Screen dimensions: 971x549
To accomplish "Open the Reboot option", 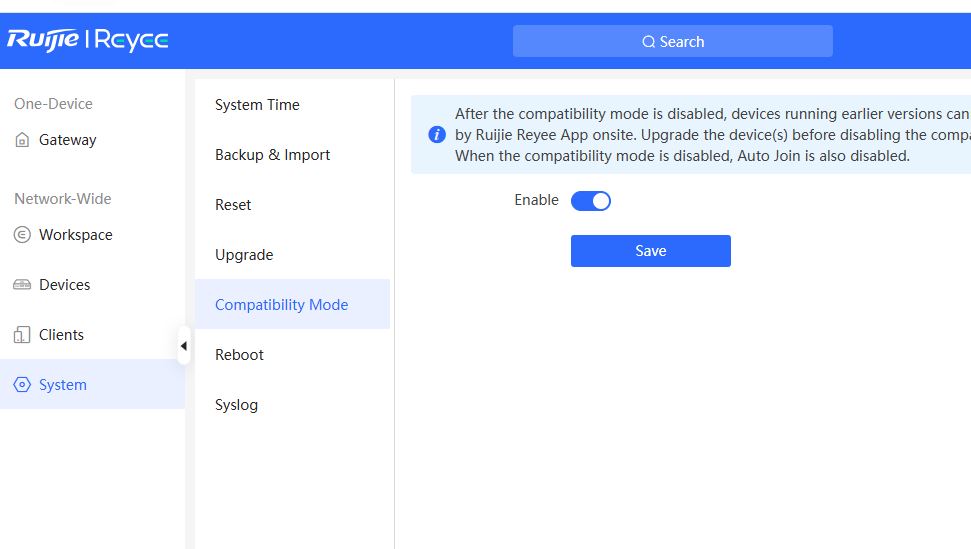I will (239, 355).
